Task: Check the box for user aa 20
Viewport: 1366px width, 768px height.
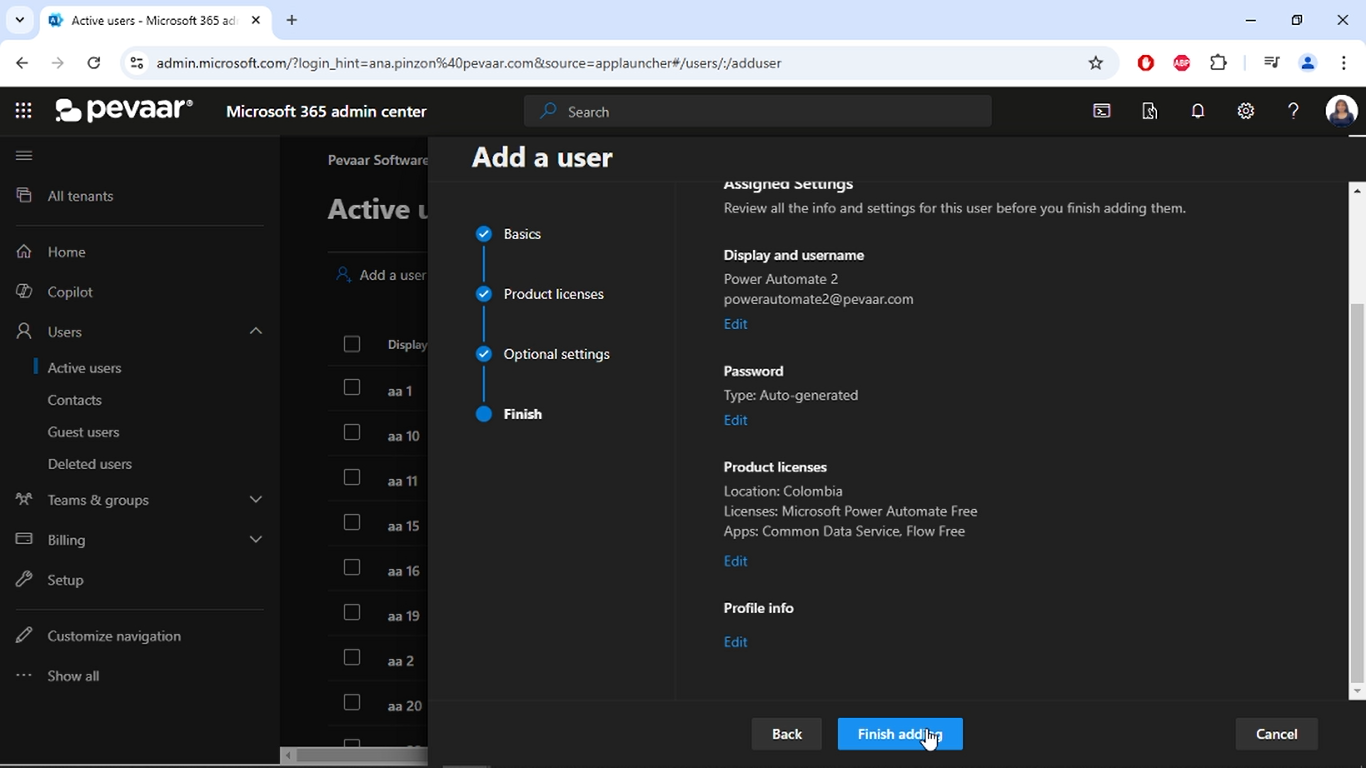Action: (352, 702)
